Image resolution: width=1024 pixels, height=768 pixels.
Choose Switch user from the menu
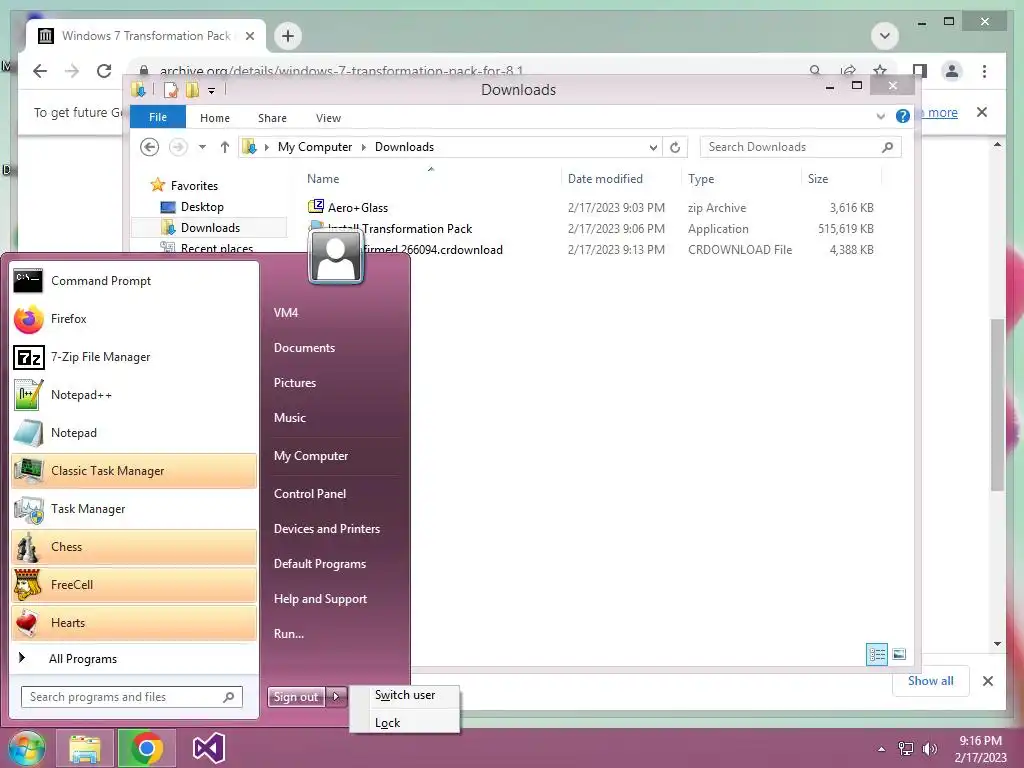click(405, 696)
